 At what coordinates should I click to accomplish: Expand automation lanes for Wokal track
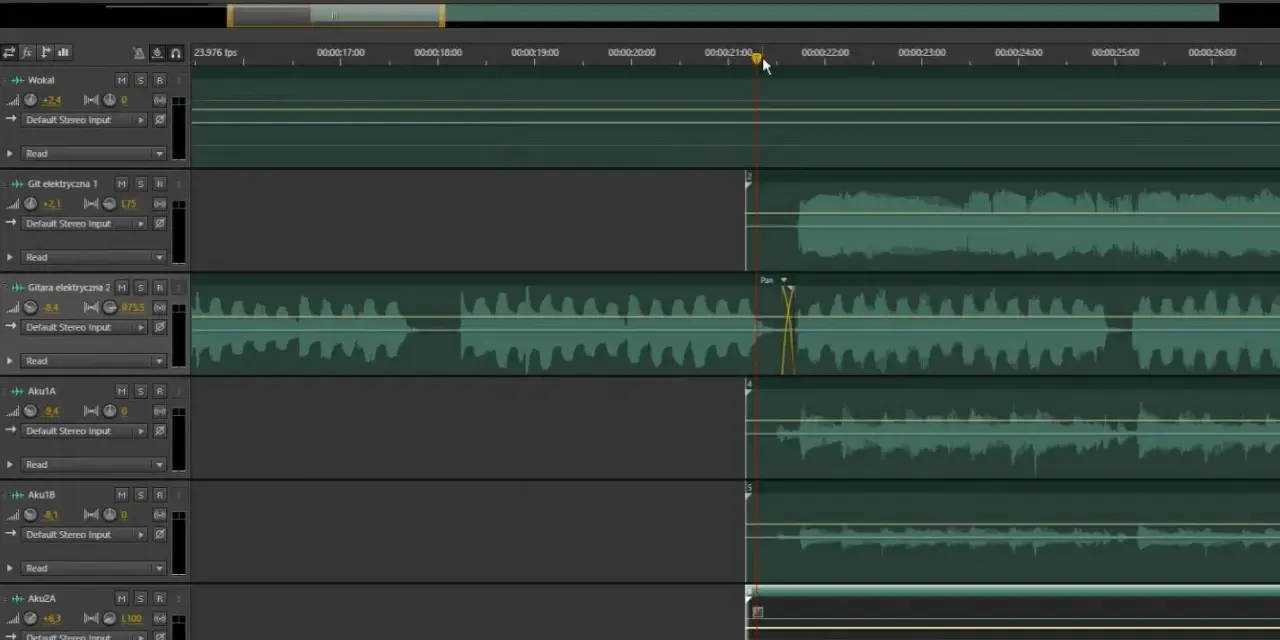pos(10,154)
